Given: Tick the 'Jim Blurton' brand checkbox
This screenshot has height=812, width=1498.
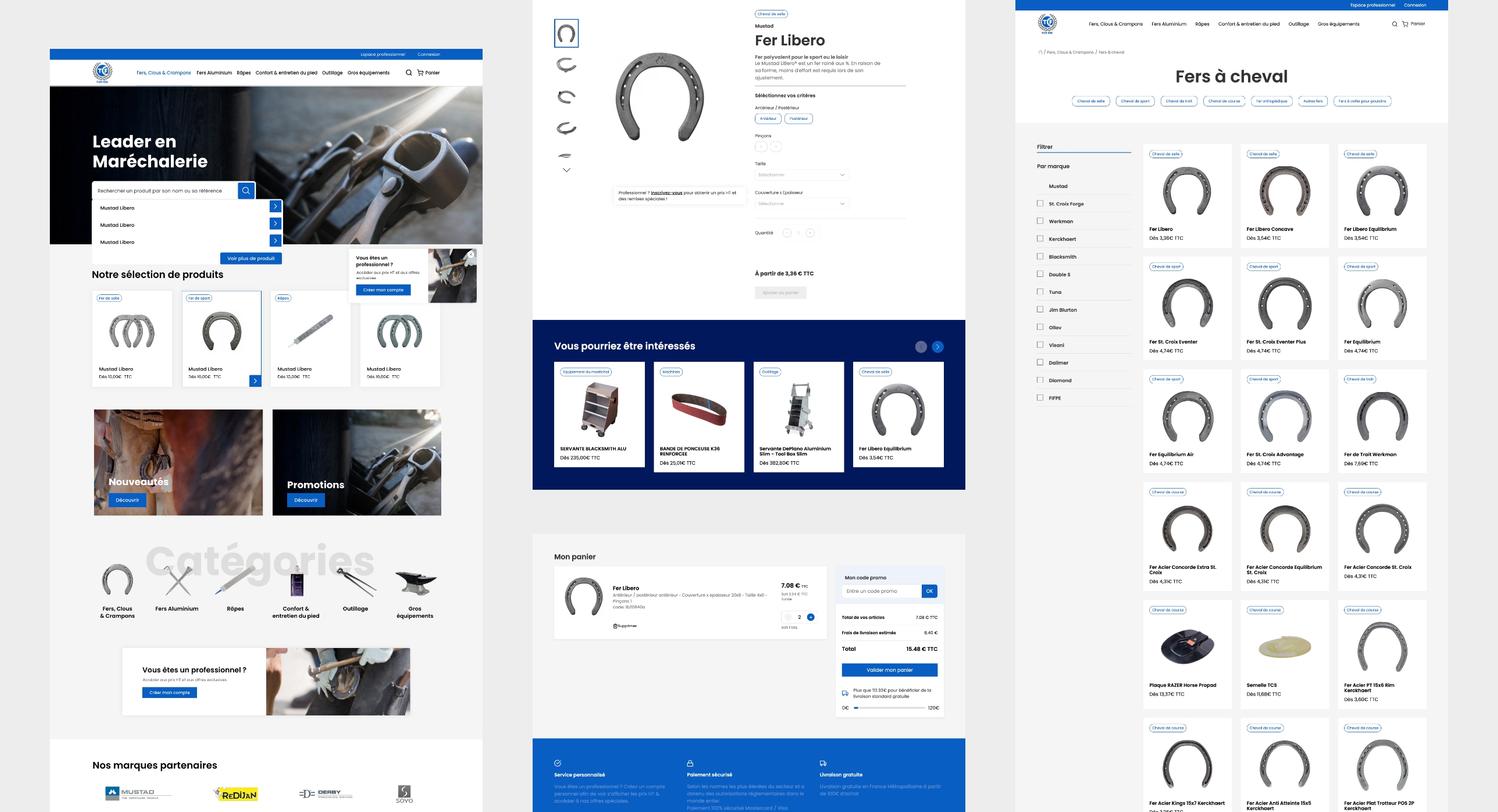Looking at the screenshot, I should click(1040, 309).
